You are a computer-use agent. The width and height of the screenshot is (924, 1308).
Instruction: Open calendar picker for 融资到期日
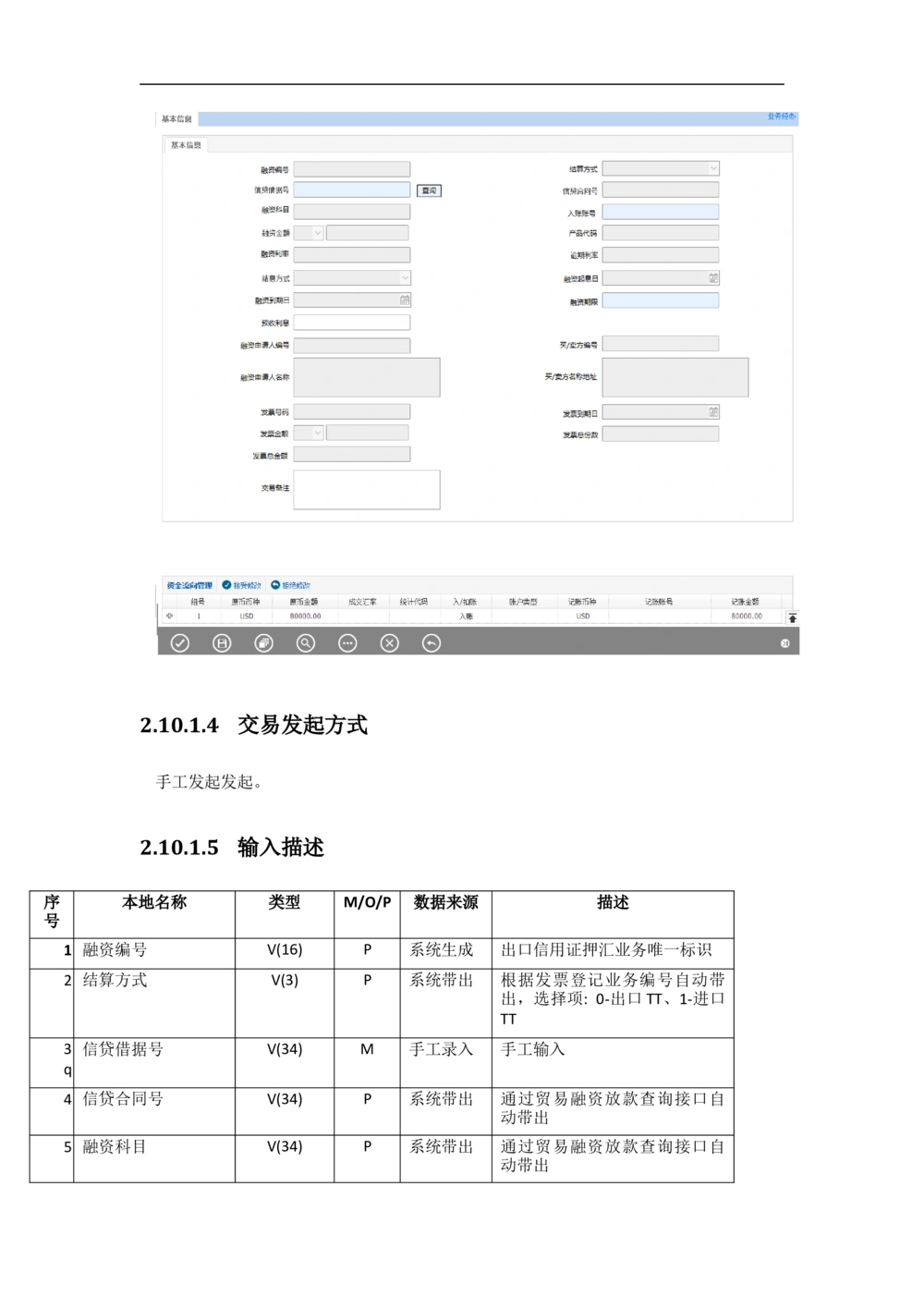pyautogui.click(x=405, y=300)
